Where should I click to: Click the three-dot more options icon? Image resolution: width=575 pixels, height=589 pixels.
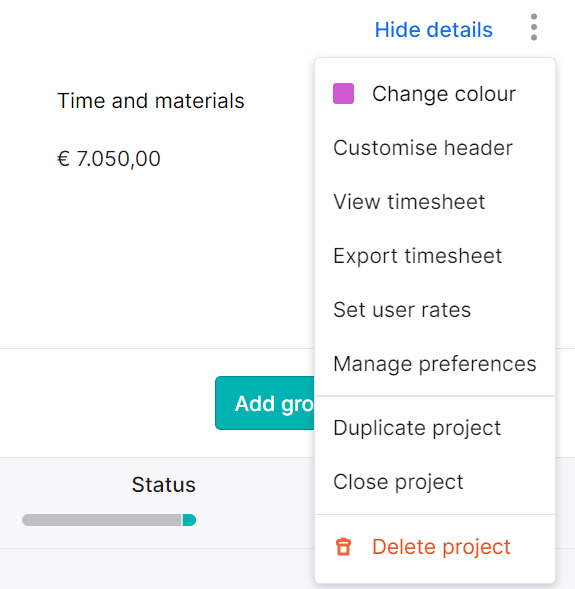534,27
